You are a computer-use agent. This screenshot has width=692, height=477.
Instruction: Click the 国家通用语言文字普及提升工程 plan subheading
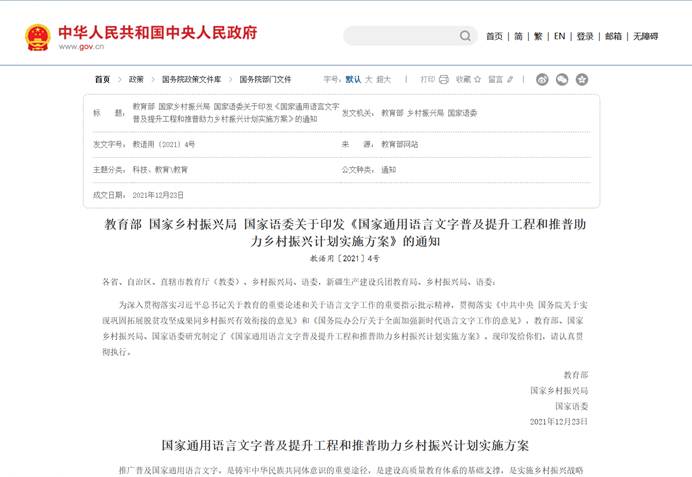[x=345, y=446]
